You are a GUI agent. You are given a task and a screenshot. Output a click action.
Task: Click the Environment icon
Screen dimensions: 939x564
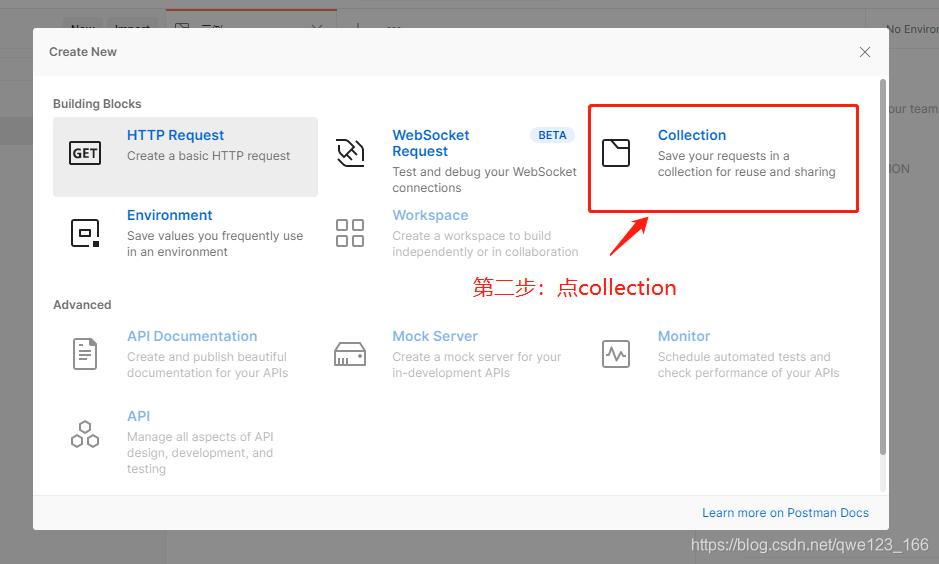click(x=85, y=234)
